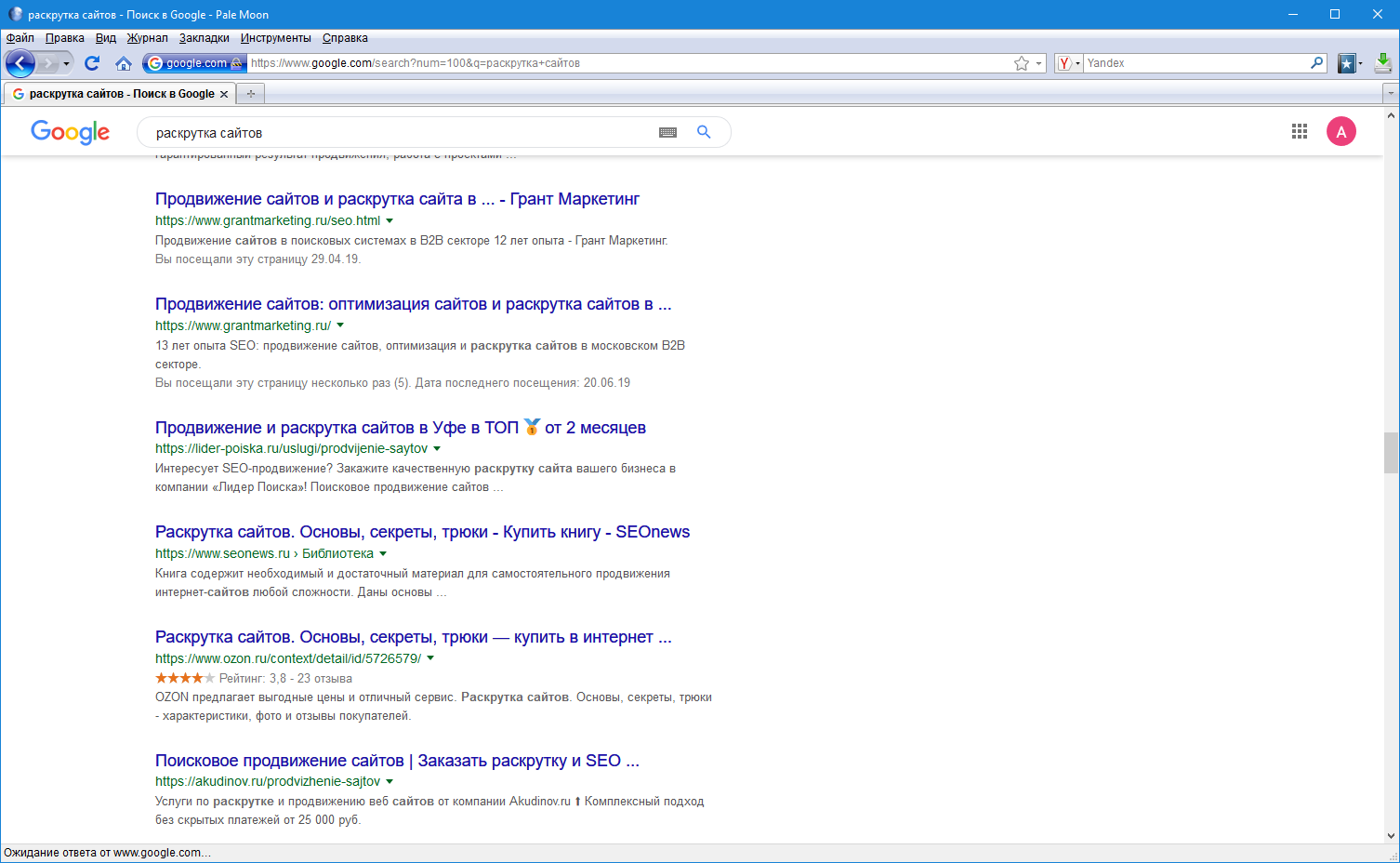This screenshot has width=1400, height=863.
Task: Click the 'Рейтинг: 3,8 - 23 отзыва' text
Action: 285,679
